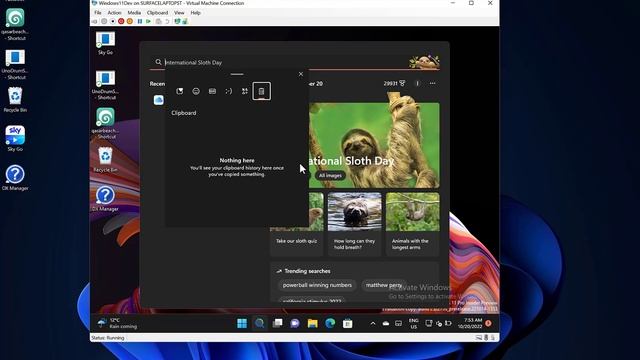Image resolution: width=640 pixels, height=360 pixels.
Task: Open Task View on the VM taskbar
Action: [x=277, y=323]
